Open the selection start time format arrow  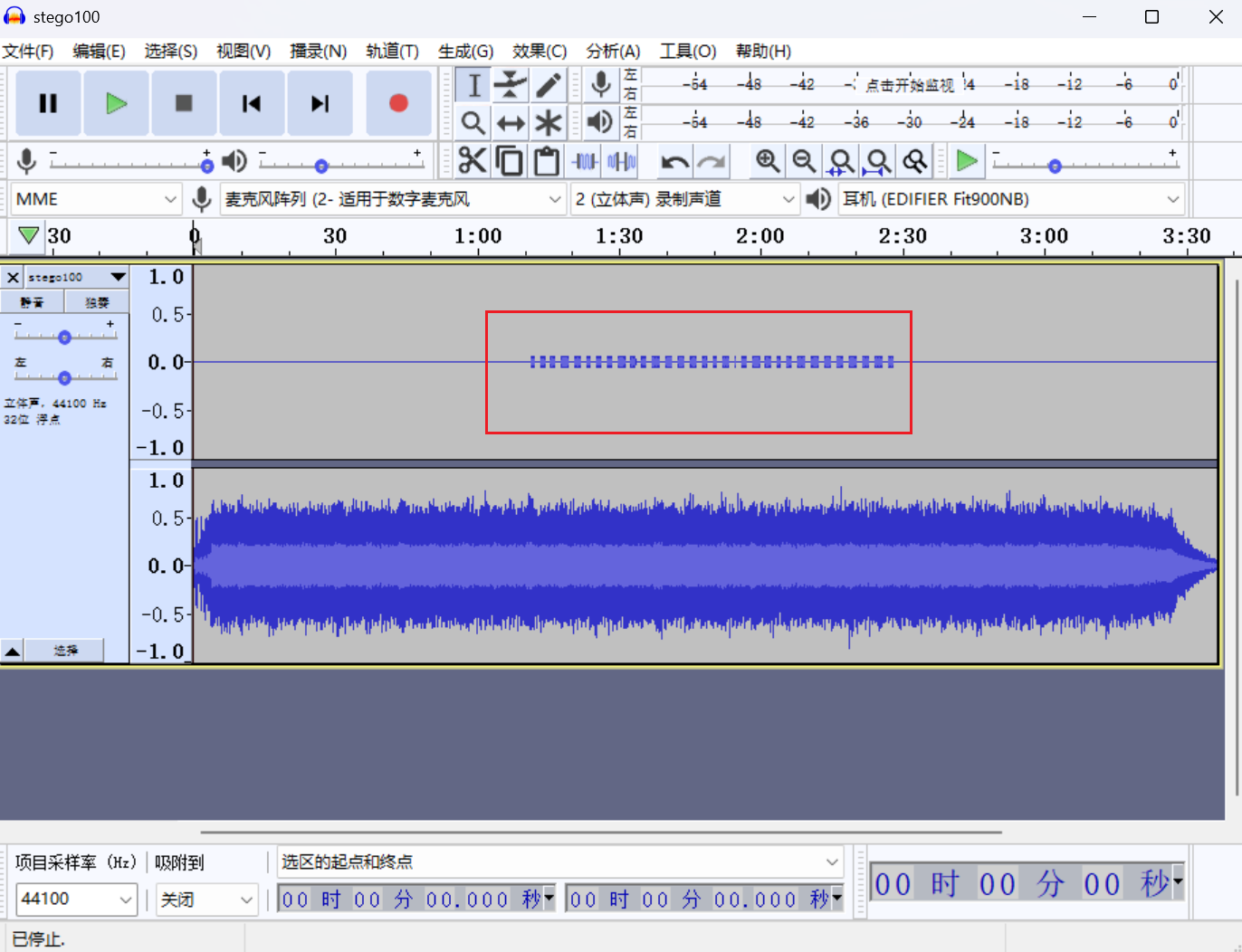pos(549,899)
